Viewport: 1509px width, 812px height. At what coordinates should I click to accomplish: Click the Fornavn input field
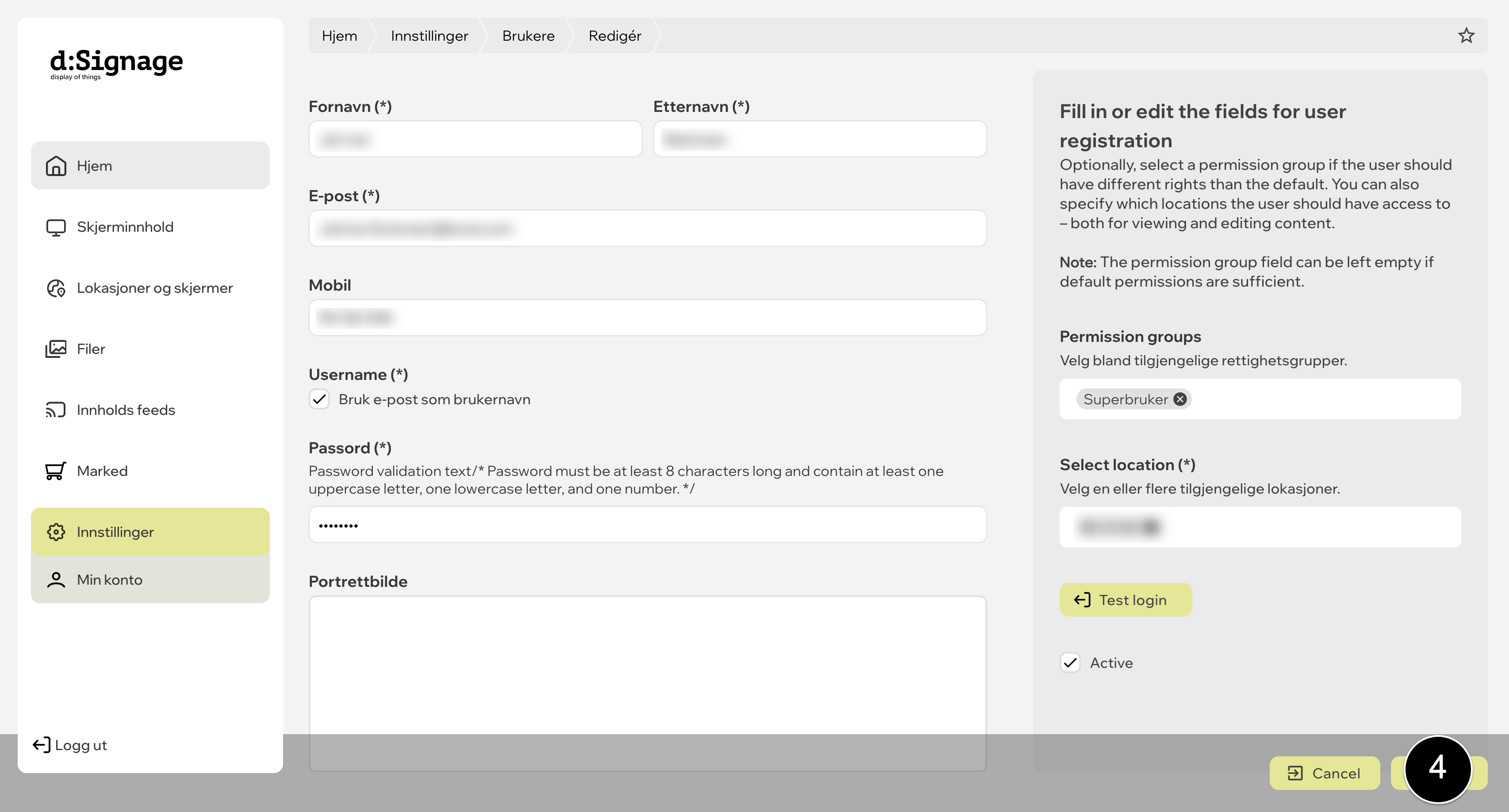475,139
